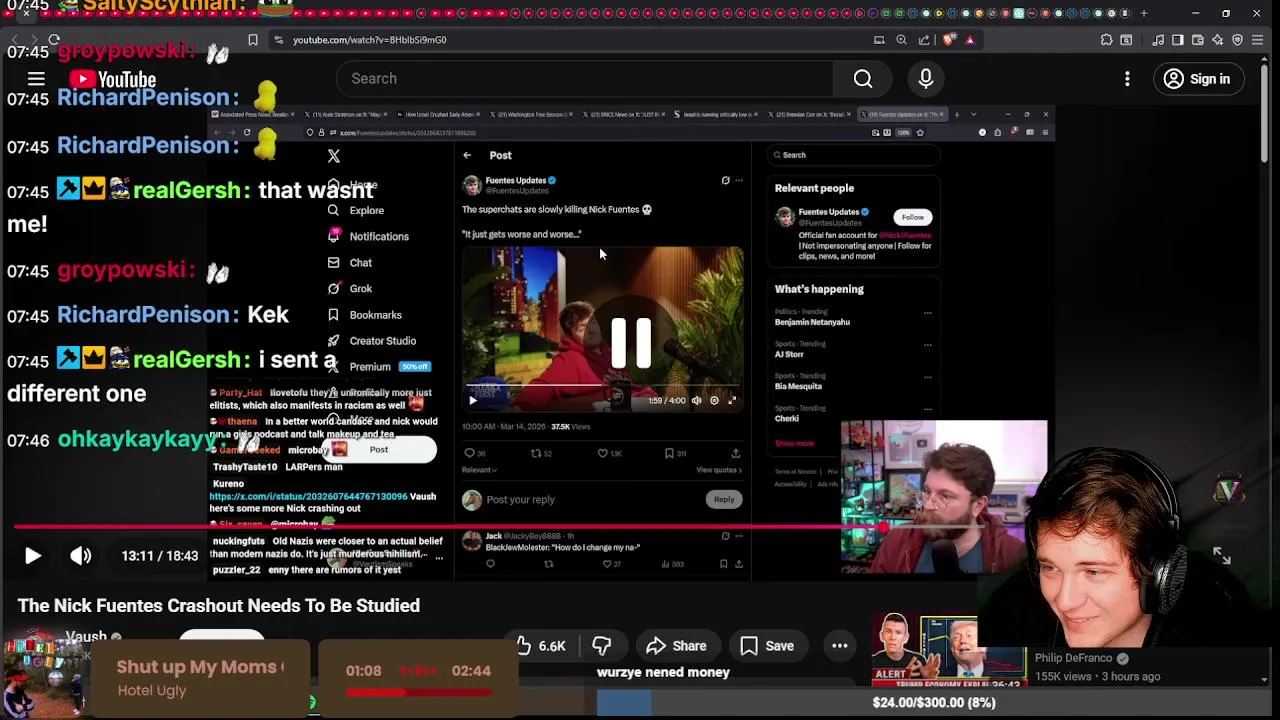The image size is (1280, 720).
Task: Open the browser extensions puzzle icon
Action: click(x=1106, y=40)
